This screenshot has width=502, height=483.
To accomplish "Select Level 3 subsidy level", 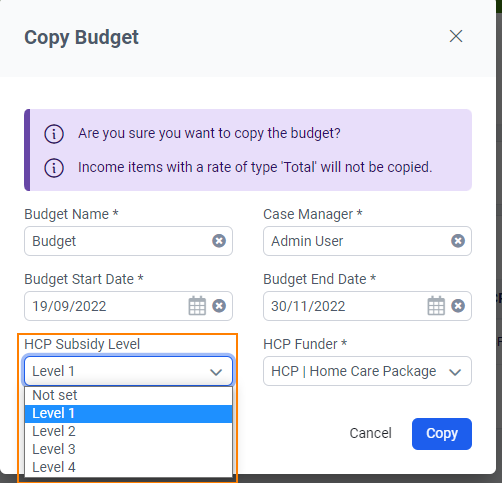I will [128, 450].
